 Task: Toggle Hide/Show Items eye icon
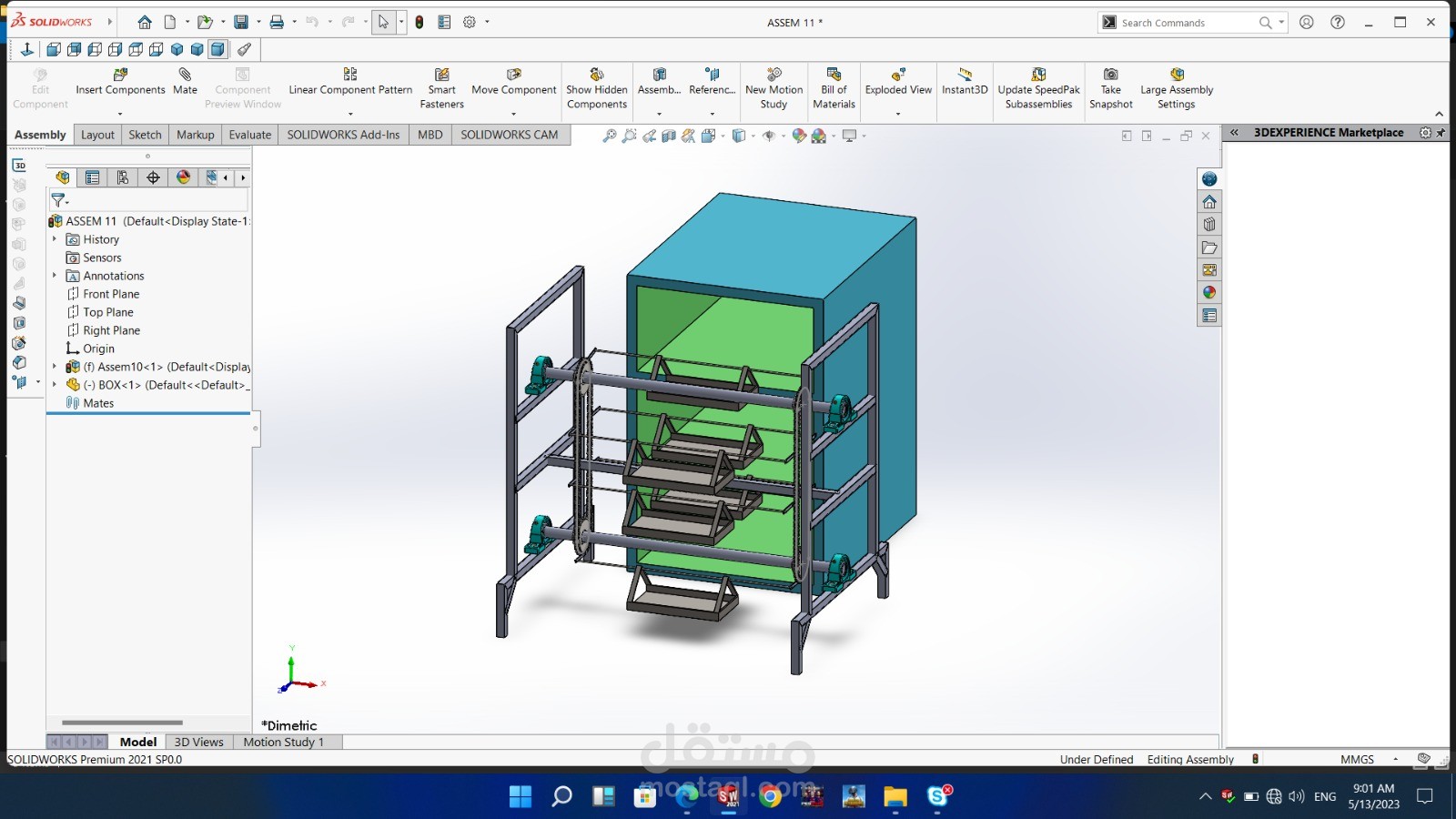[769, 136]
